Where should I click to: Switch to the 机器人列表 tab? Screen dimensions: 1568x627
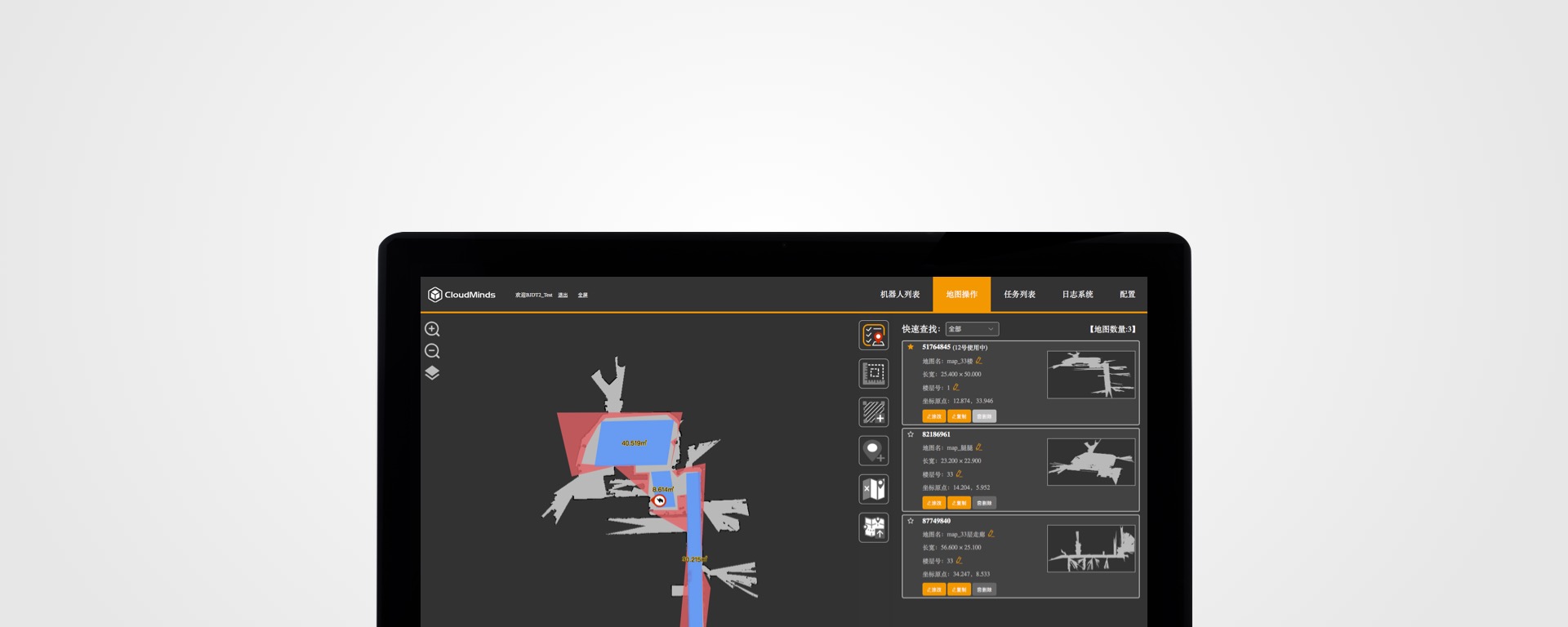[899, 295]
